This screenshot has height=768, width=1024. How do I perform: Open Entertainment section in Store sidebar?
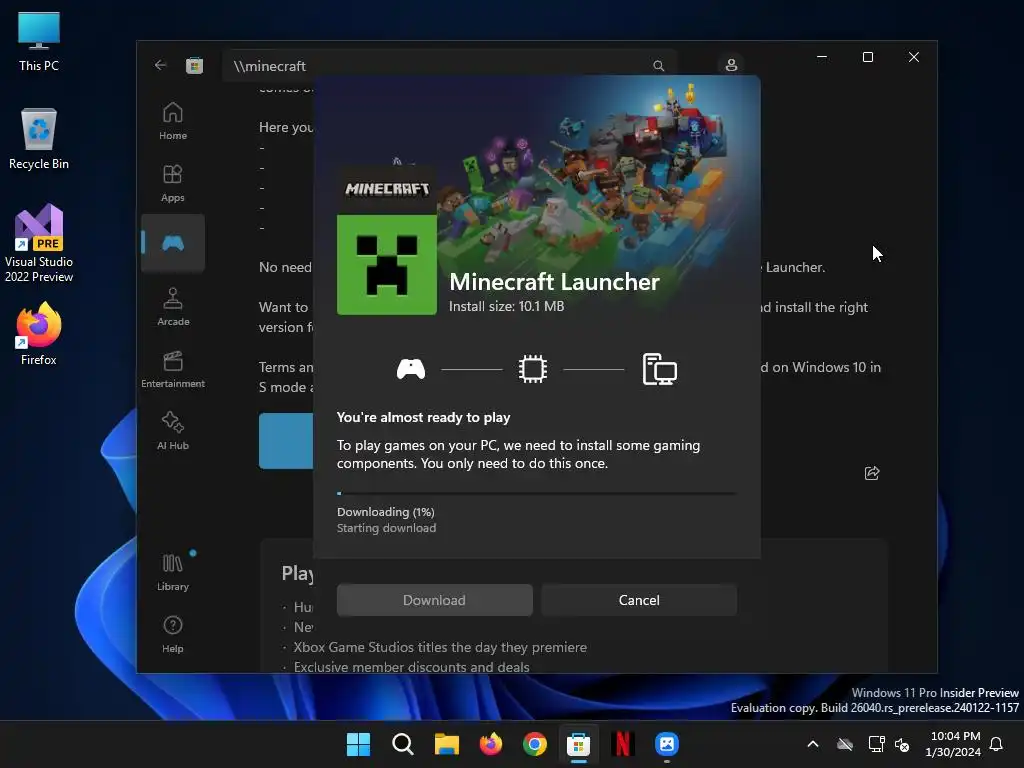[x=173, y=369]
